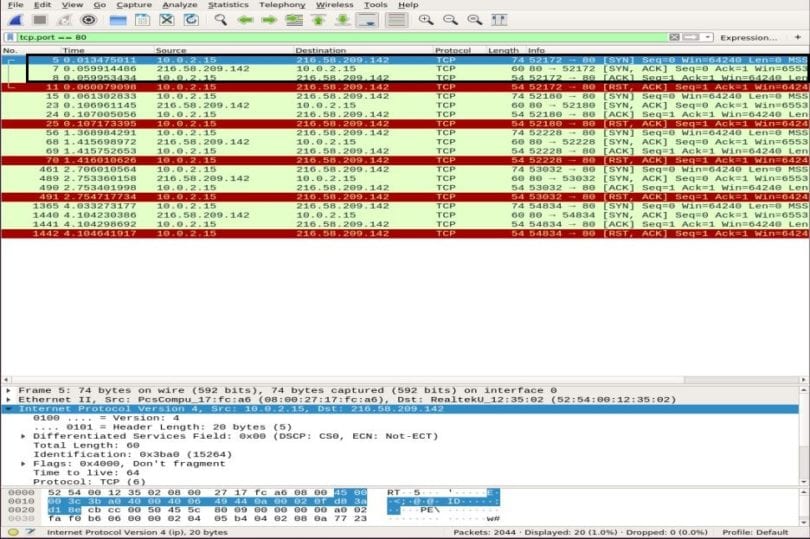Go forward to next packet
The width and height of the screenshot is (810, 539).
[x=269, y=20]
